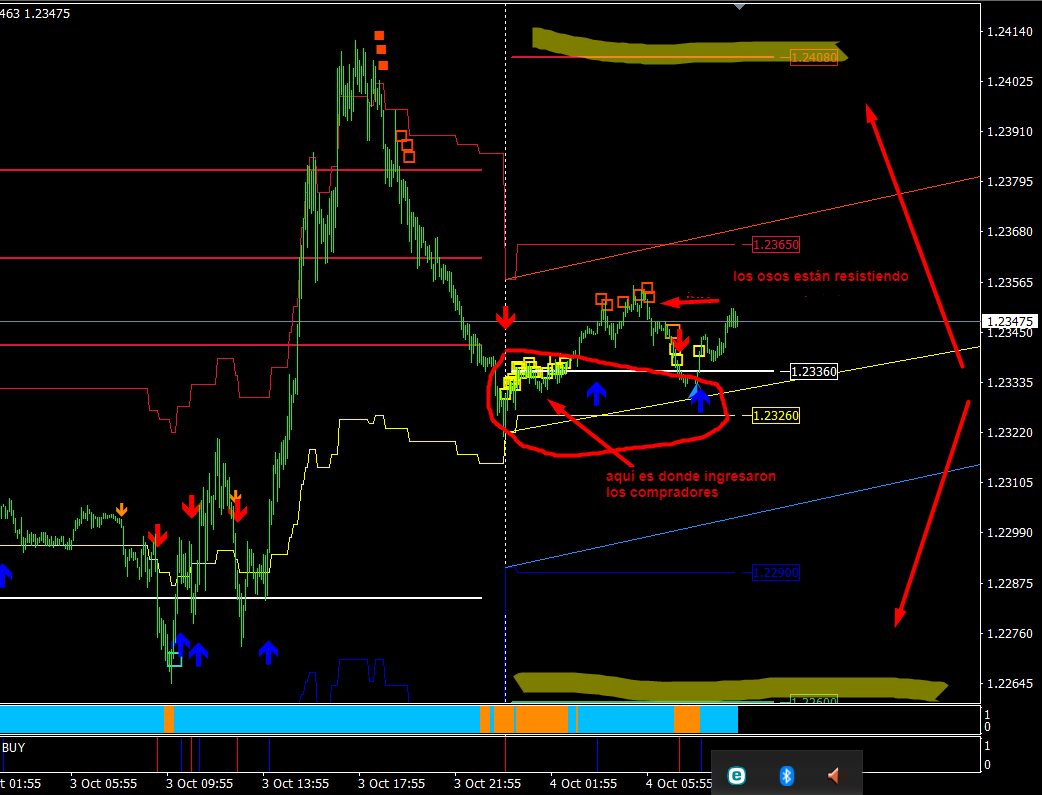Click the 1.23260 yellow price label
The width and height of the screenshot is (1042, 795).
pos(776,414)
